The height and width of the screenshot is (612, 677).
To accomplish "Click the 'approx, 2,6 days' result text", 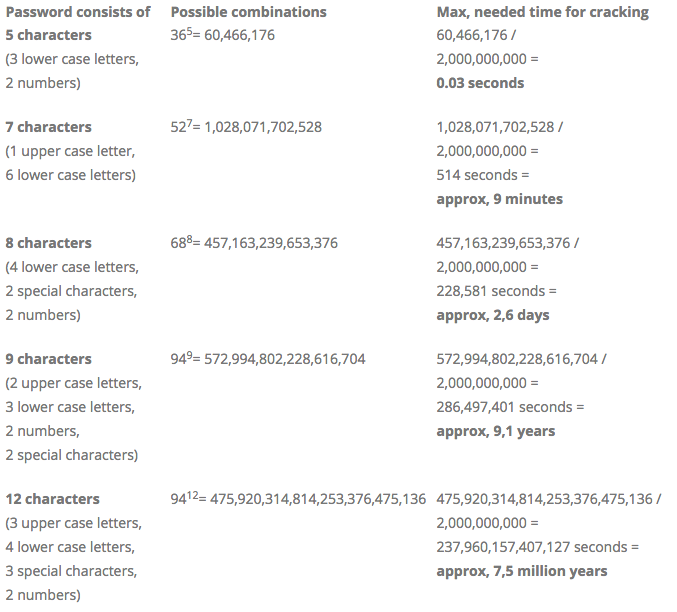I will coord(493,315).
